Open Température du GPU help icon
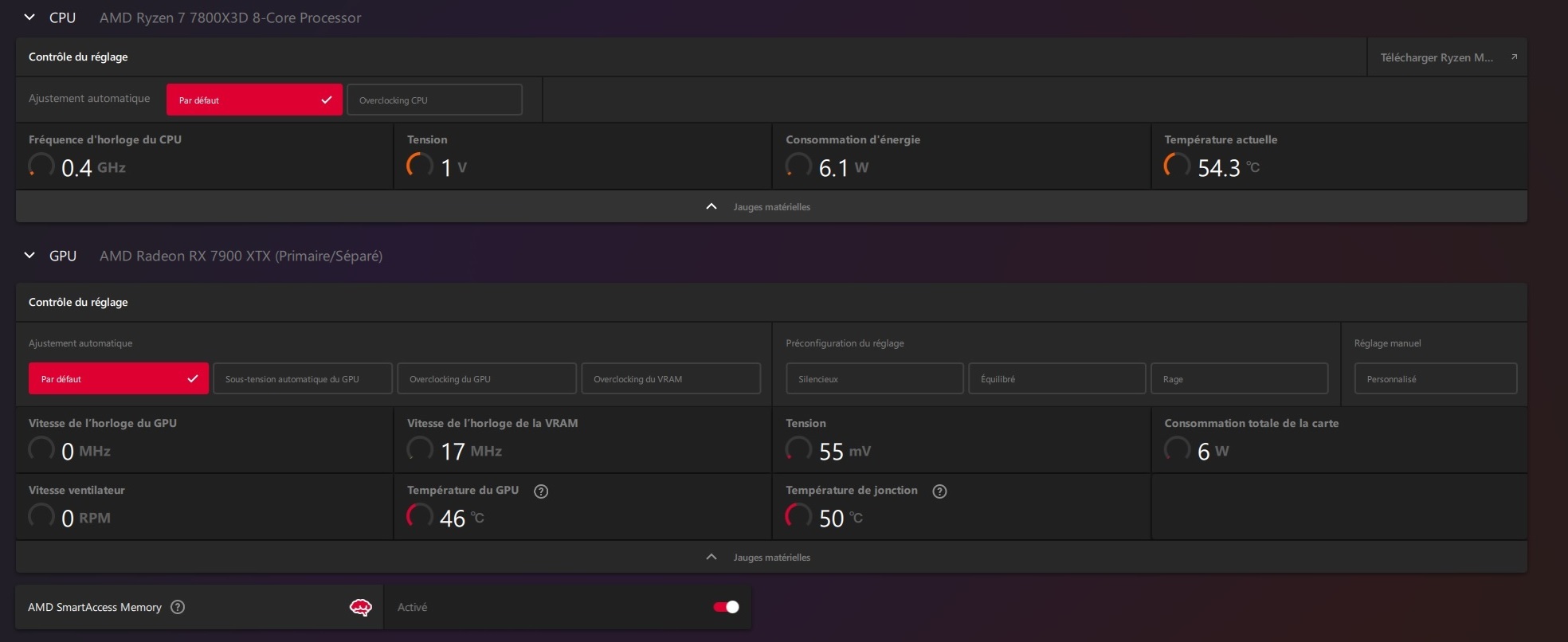Screen dimensions: 1568x642 click(541, 491)
